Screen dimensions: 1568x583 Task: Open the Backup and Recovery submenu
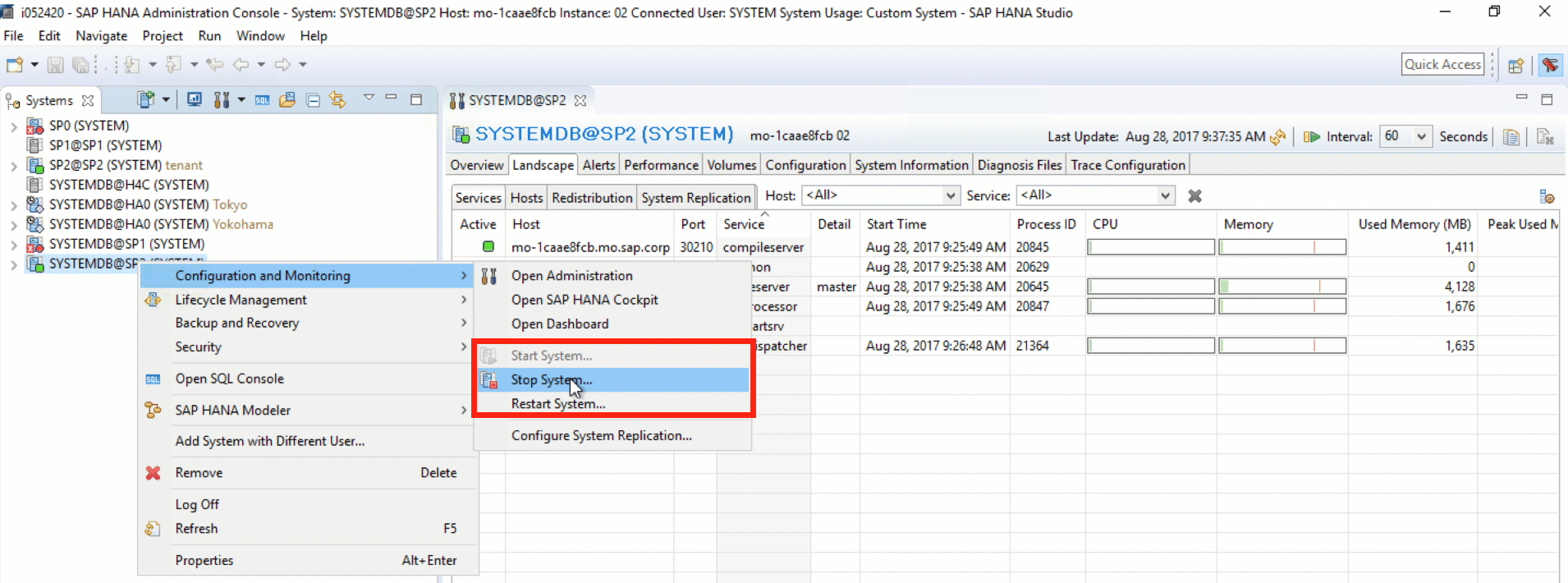tap(307, 324)
